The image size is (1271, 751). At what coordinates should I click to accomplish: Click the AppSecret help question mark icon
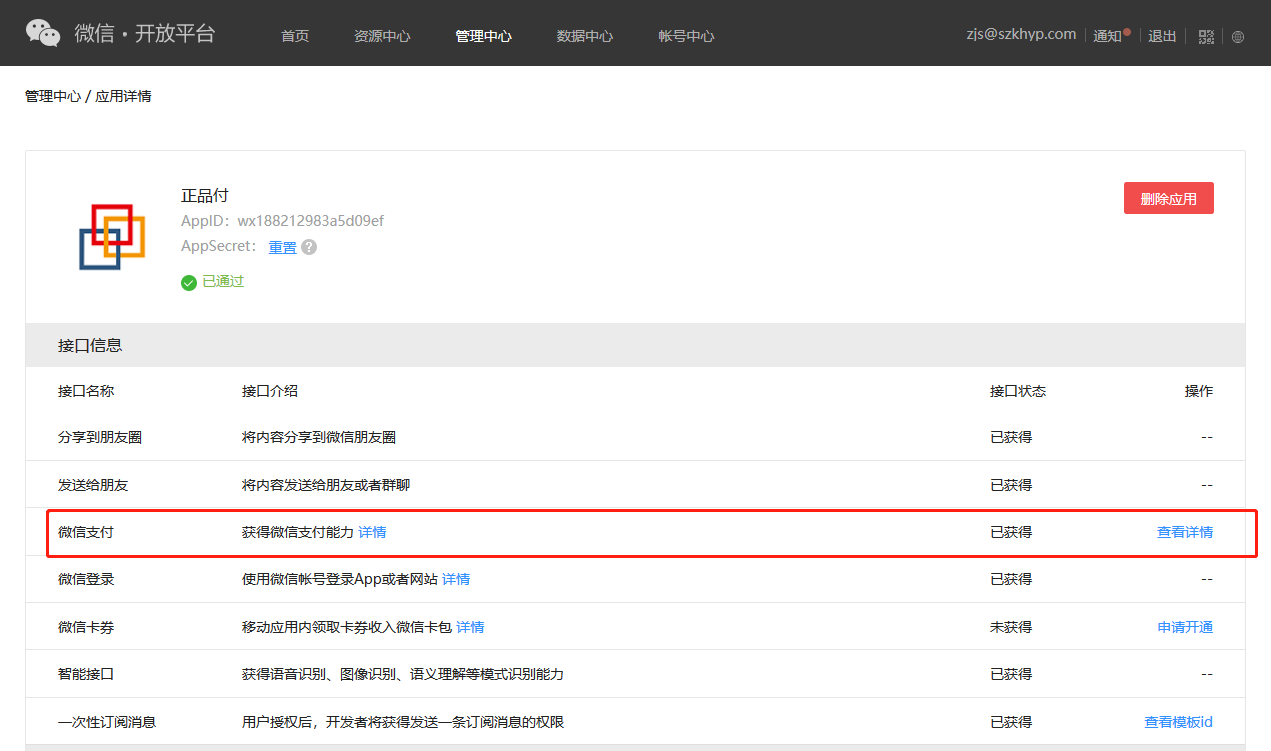(309, 247)
